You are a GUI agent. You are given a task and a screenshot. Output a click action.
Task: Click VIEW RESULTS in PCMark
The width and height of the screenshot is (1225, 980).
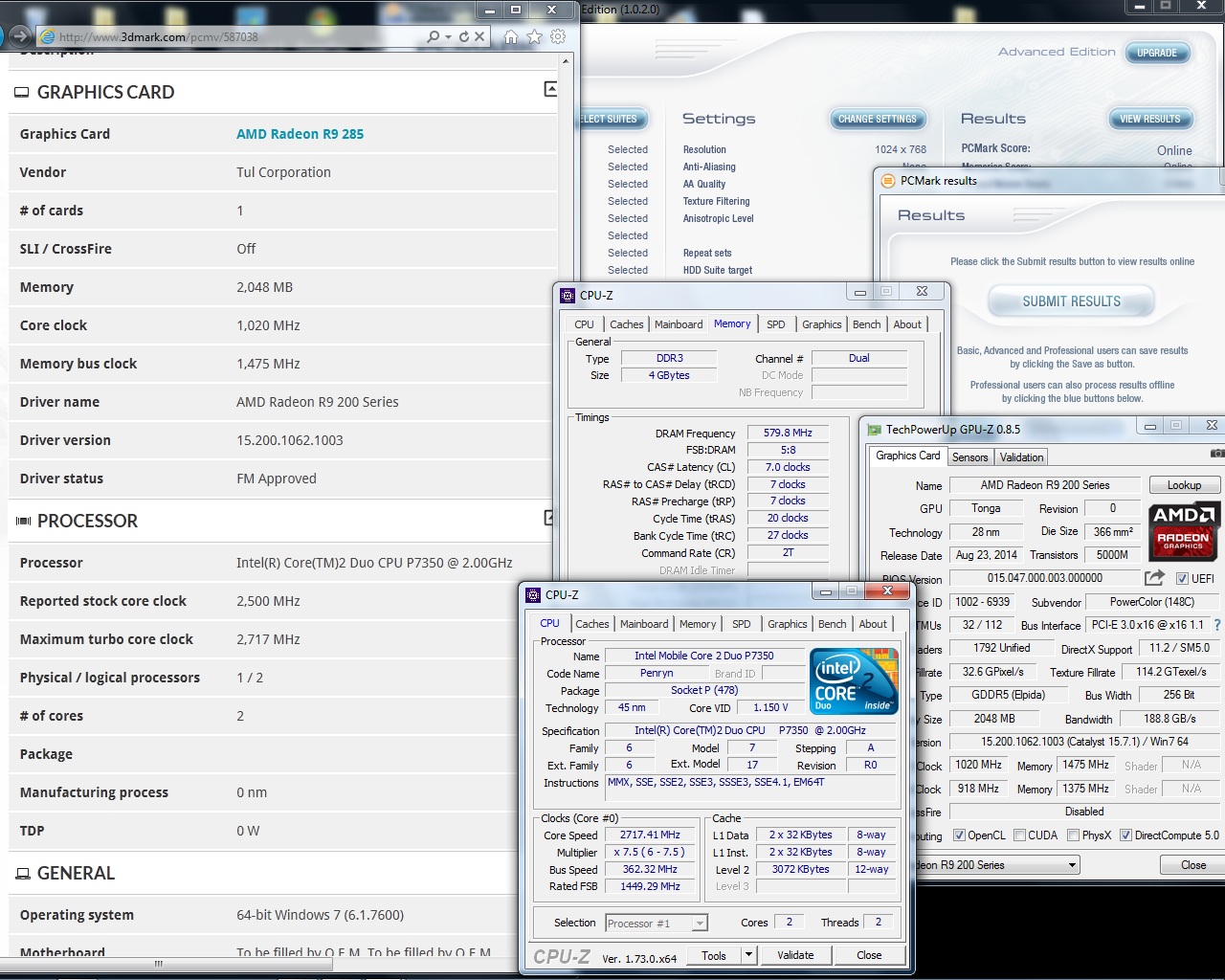tap(1150, 119)
